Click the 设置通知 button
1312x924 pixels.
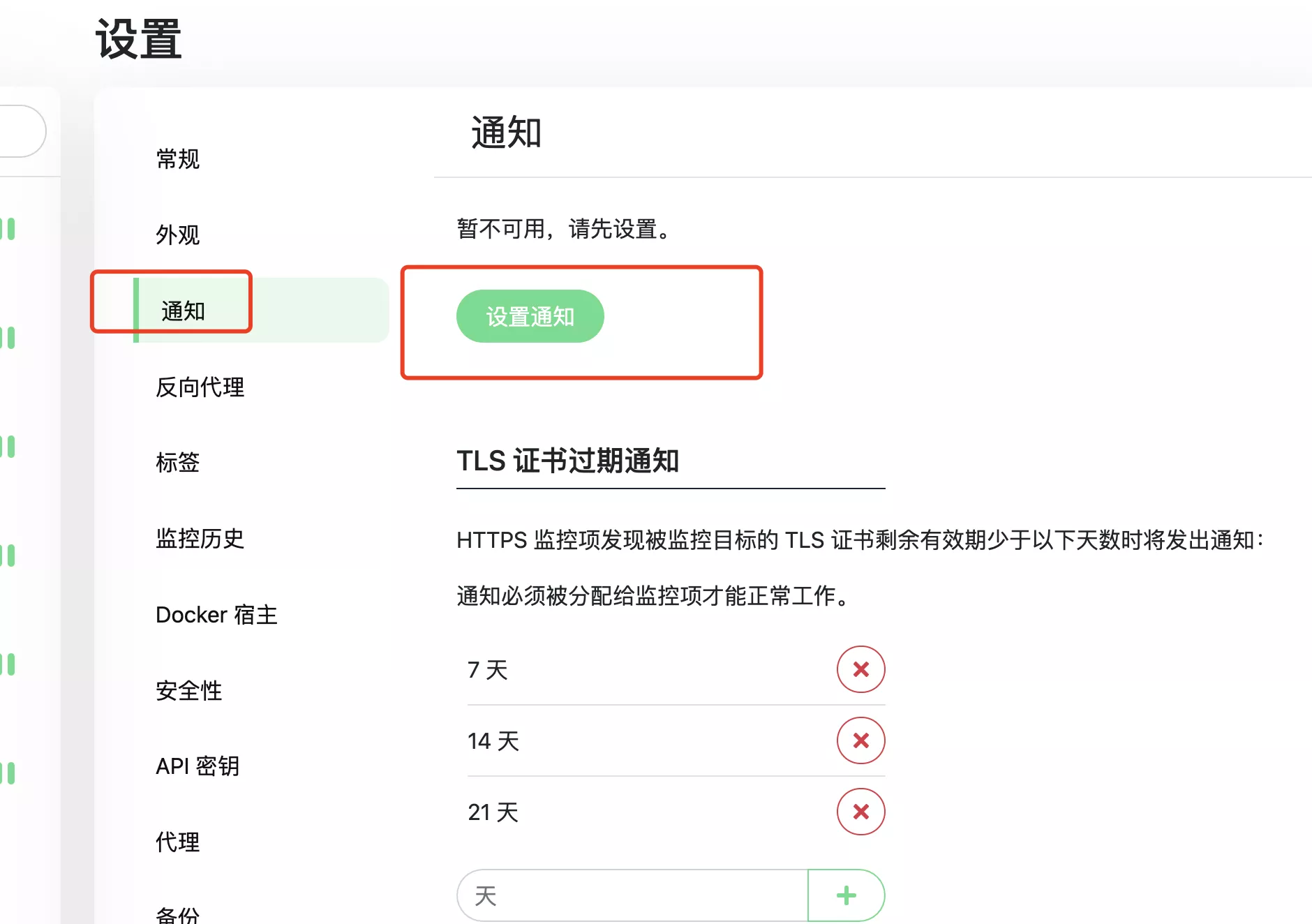pyautogui.click(x=530, y=316)
